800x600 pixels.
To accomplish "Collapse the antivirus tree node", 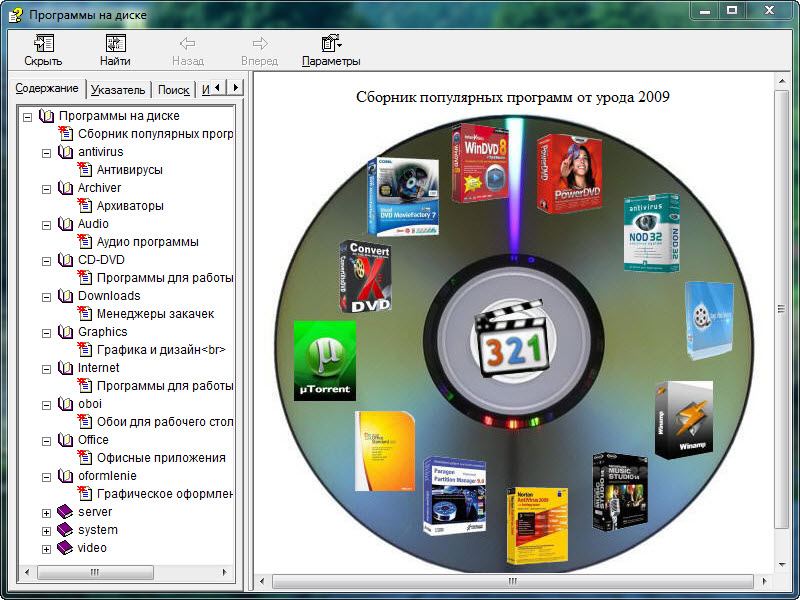I will pyautogui.click(x=46, y=153).
